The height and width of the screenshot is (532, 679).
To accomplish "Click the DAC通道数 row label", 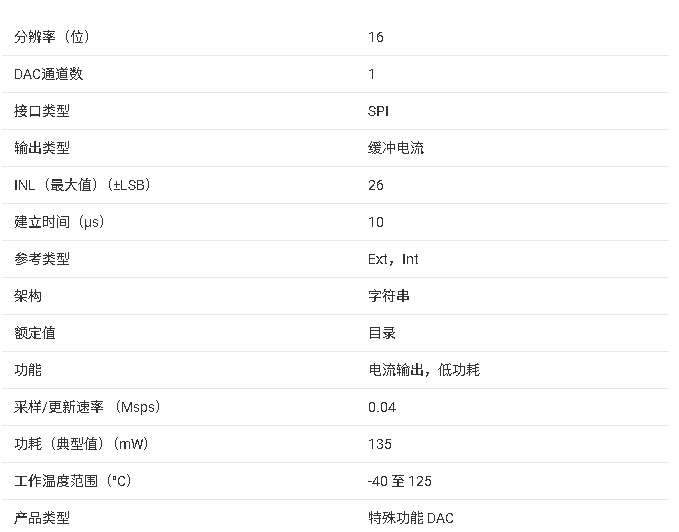I will tap(49, 74).
